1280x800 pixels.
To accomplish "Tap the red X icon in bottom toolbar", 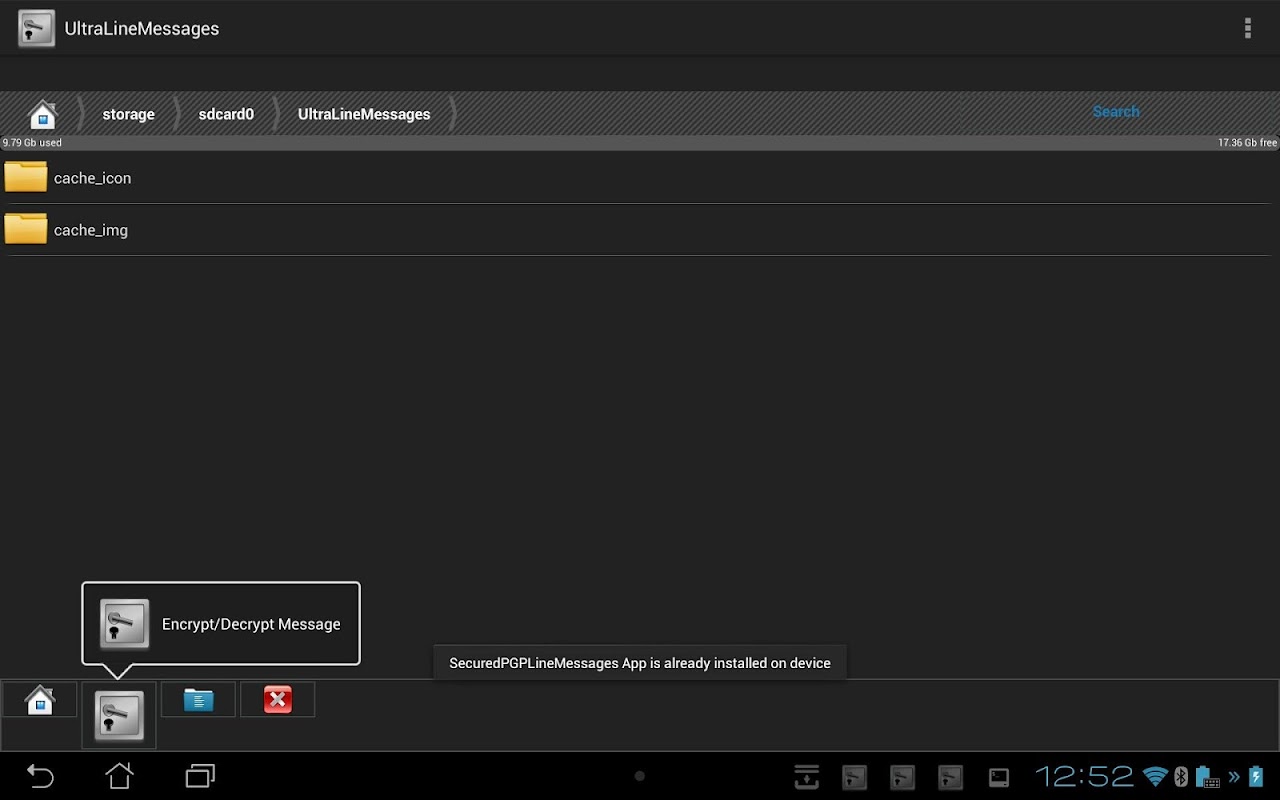I will point(277,700).
